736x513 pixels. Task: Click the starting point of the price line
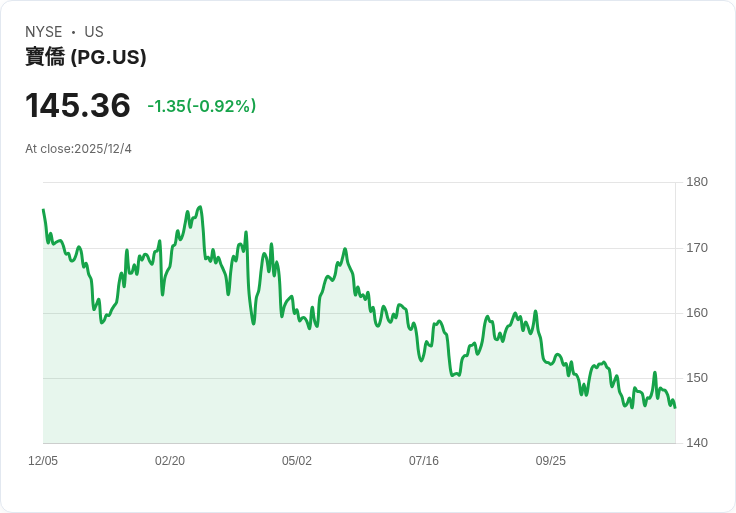pyautogui.click(x=43, y=210)
